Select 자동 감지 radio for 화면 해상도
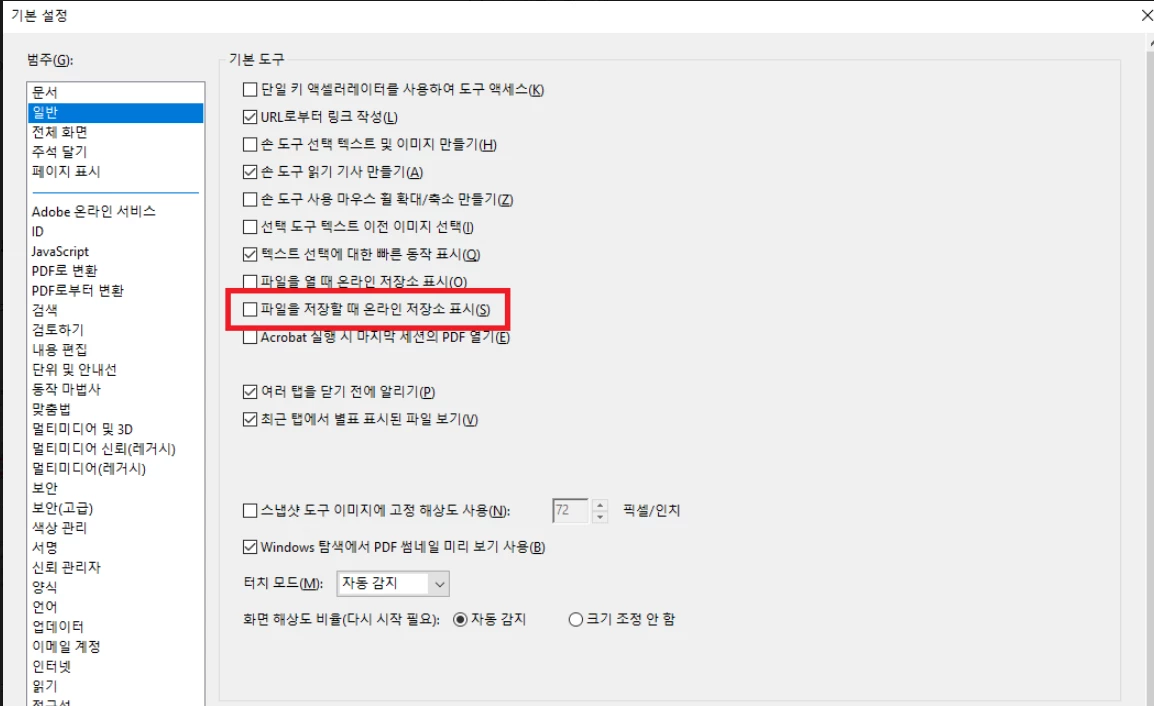Screen dimensions: 1154x706 click(x=460, y=620)
